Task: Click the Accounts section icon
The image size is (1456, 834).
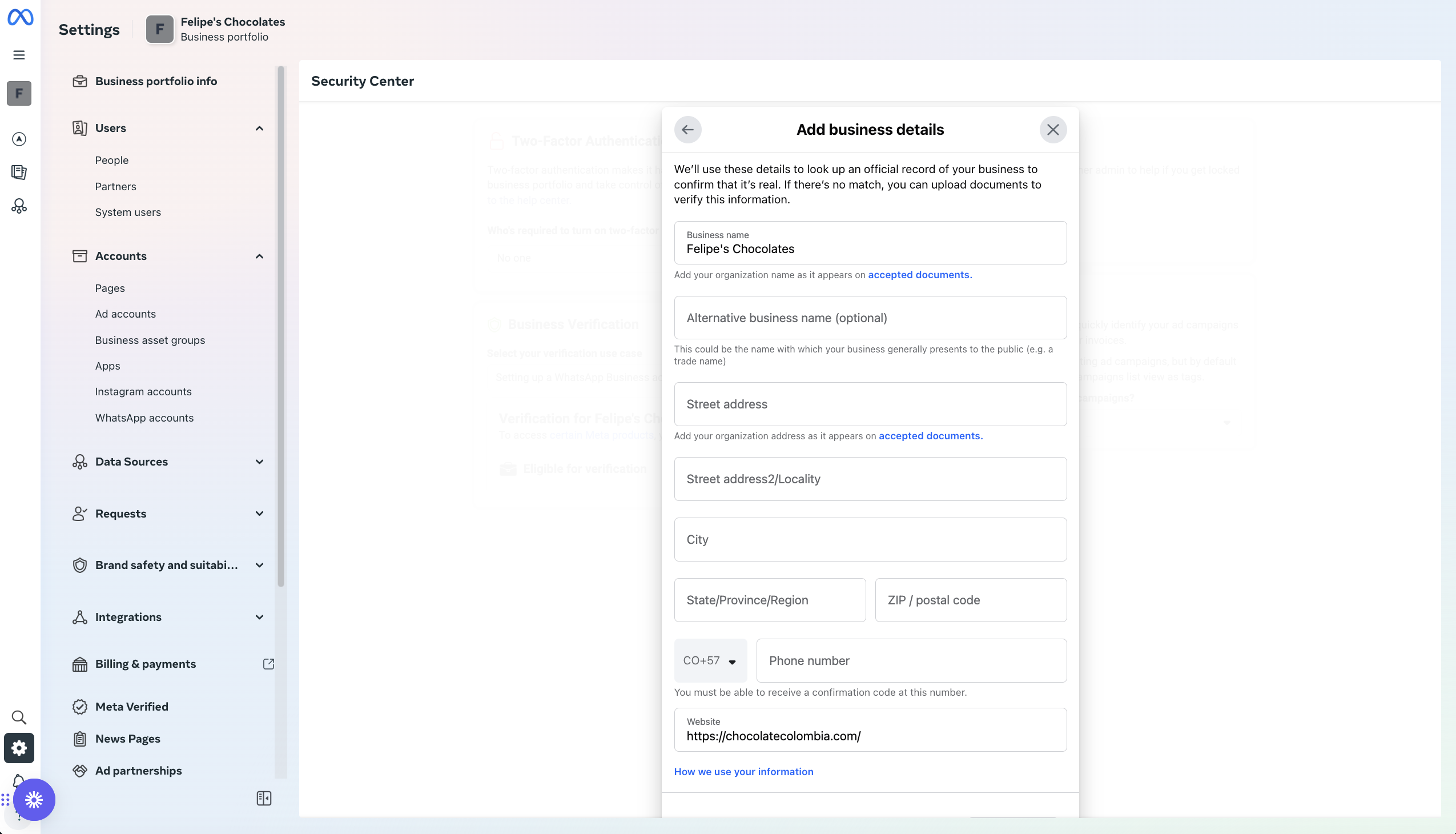Action: (x=79, y=256)
